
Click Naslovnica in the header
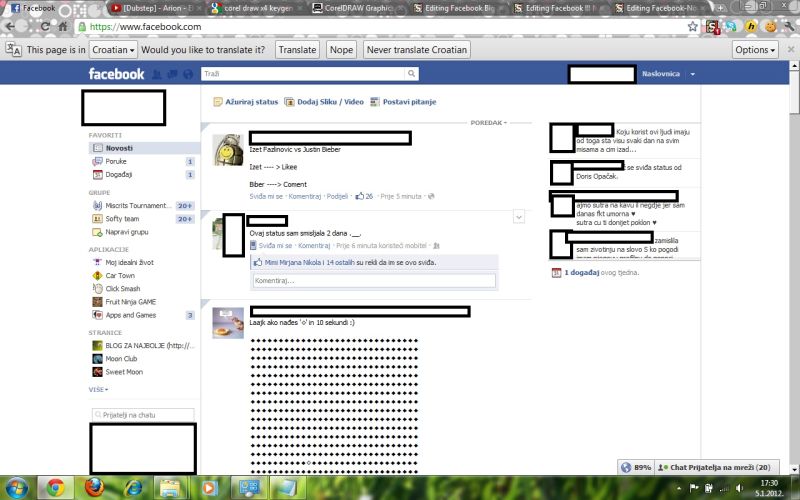[661, 74]
